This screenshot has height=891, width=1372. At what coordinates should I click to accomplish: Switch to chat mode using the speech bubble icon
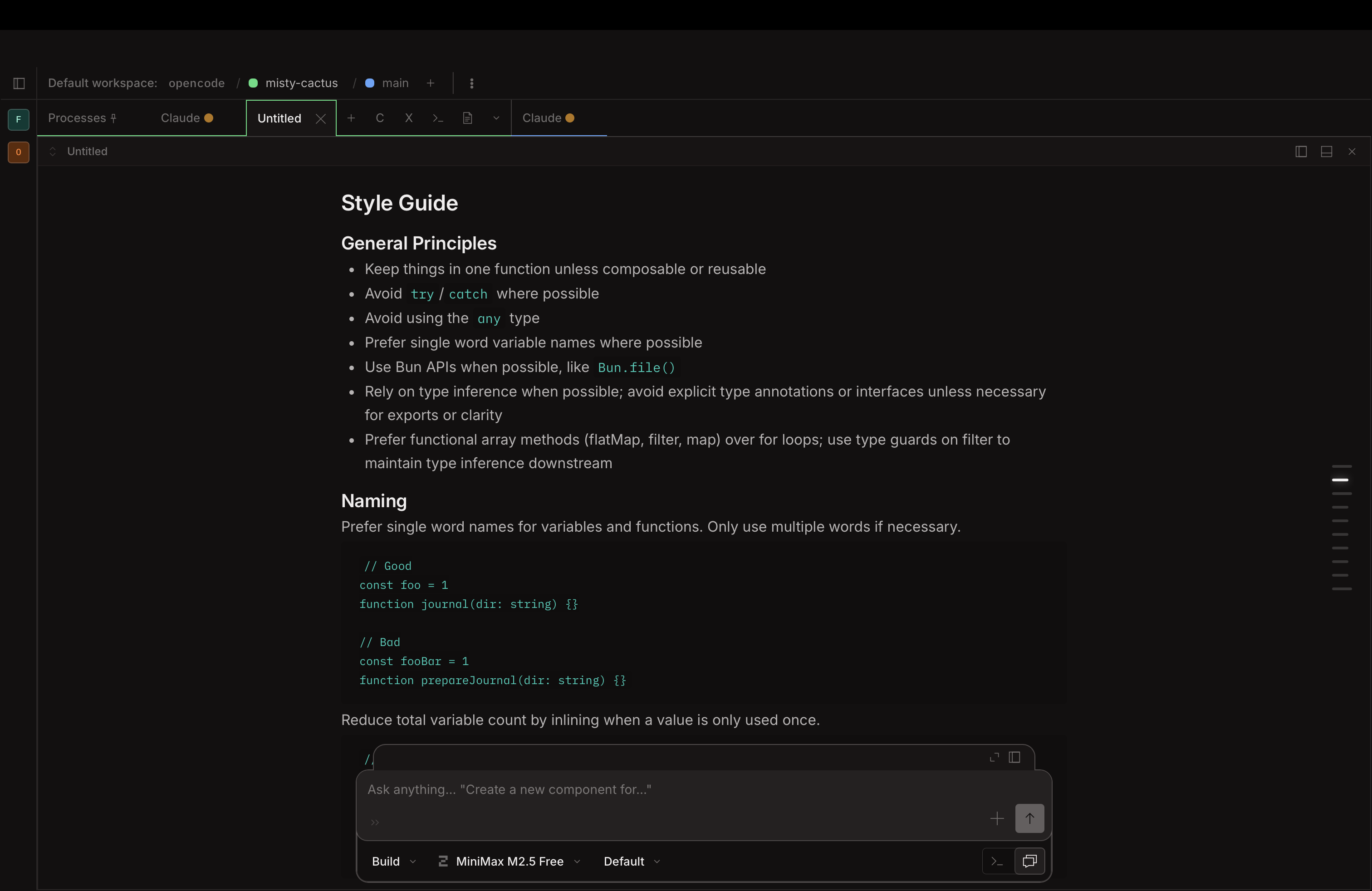1029,861
